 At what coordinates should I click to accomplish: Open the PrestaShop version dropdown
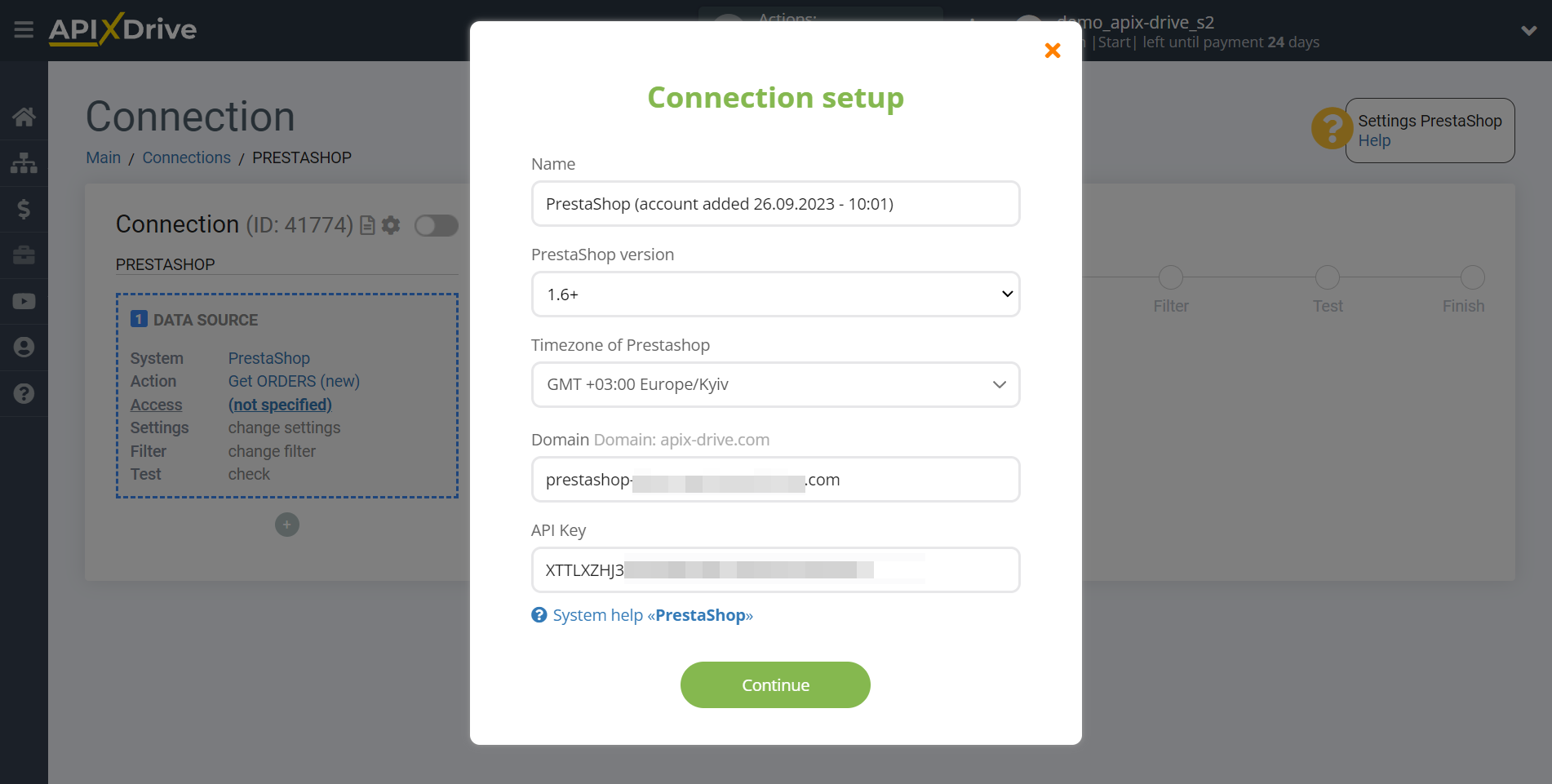click(x=775, y=295)
